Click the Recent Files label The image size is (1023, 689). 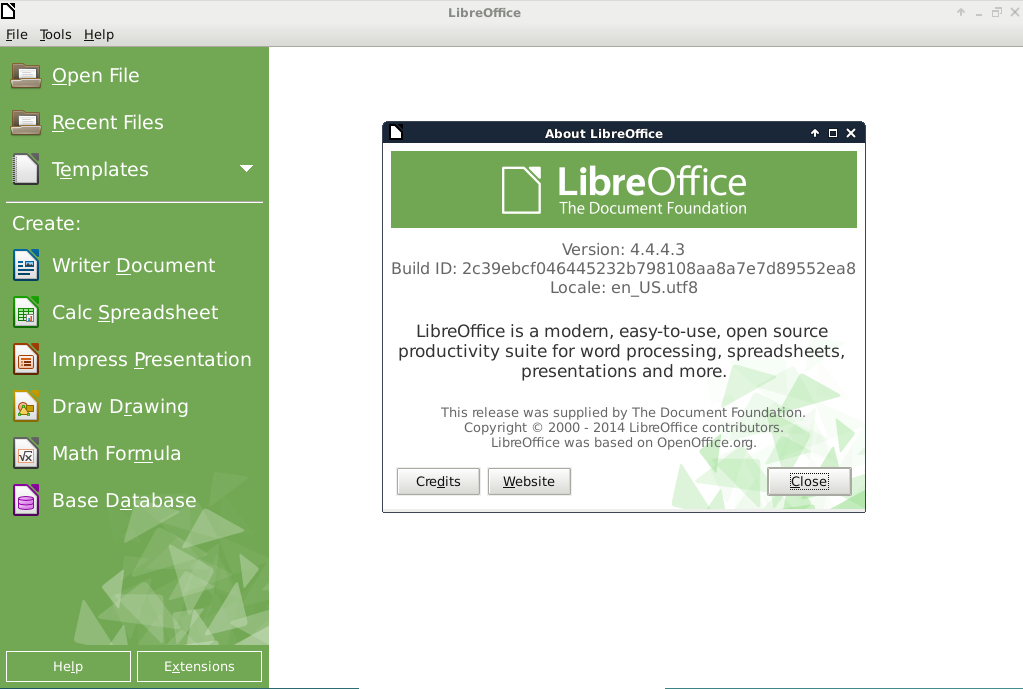(108, 123)
